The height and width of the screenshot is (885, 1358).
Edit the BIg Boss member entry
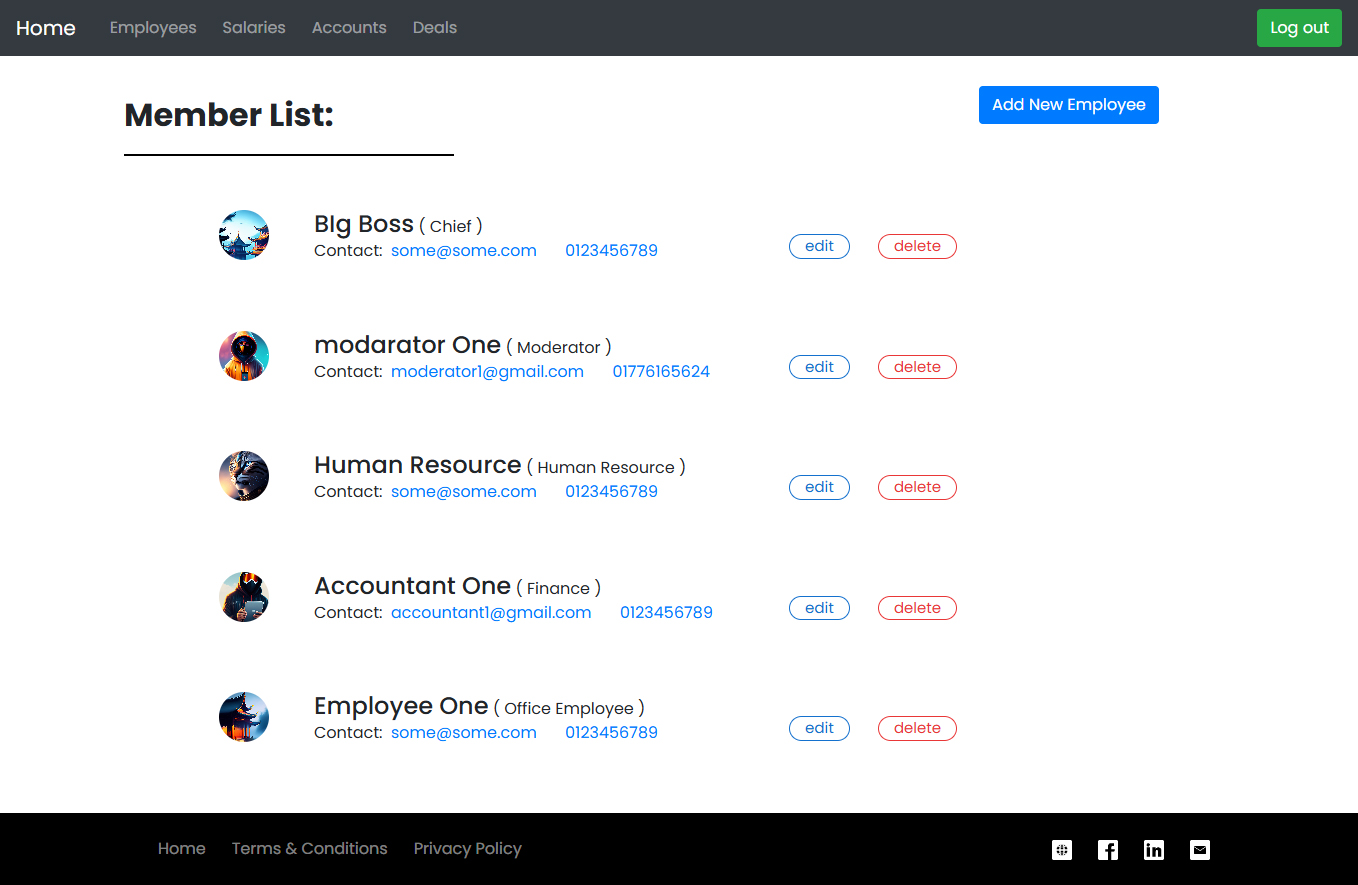pos(819,246)
